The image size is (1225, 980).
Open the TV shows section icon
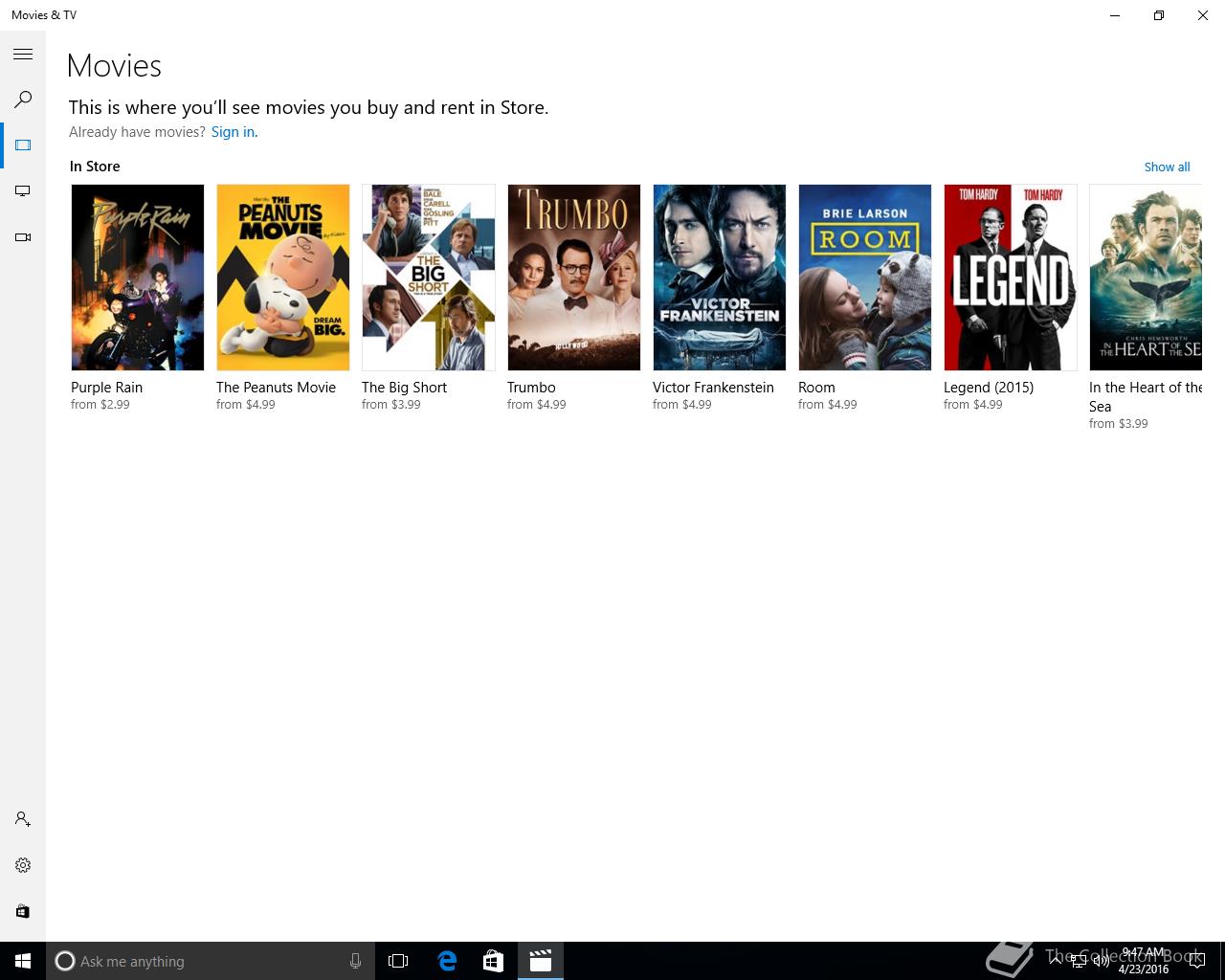23,191
